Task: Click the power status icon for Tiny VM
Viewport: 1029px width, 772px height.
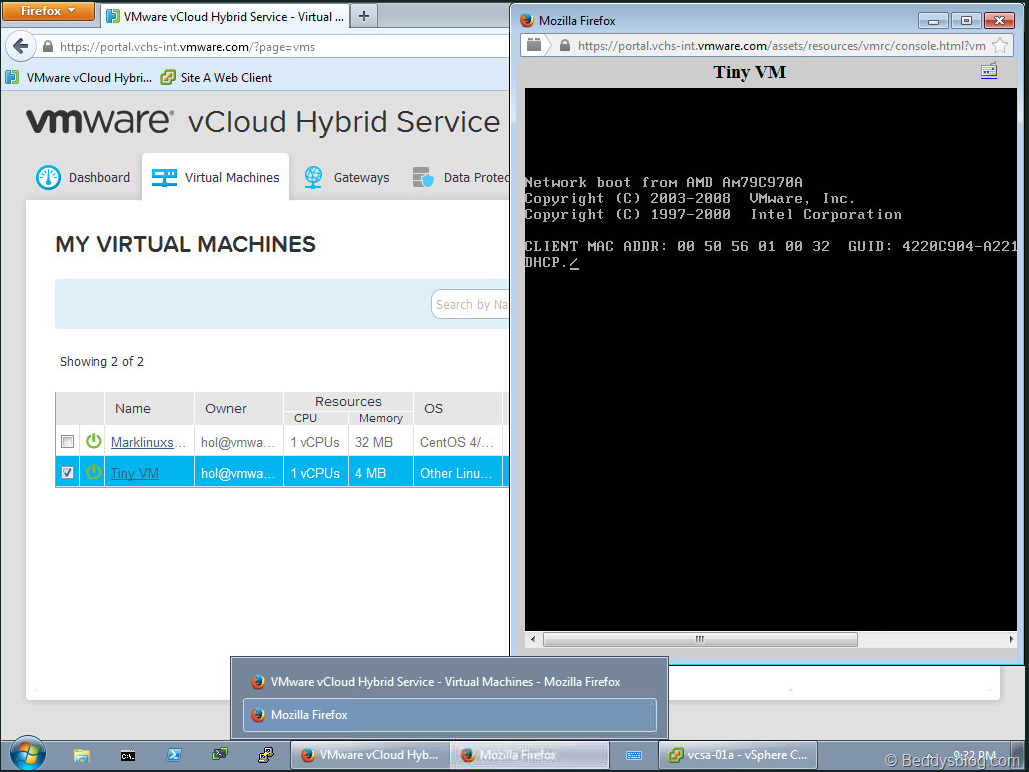Action: [x=94, y=471]
